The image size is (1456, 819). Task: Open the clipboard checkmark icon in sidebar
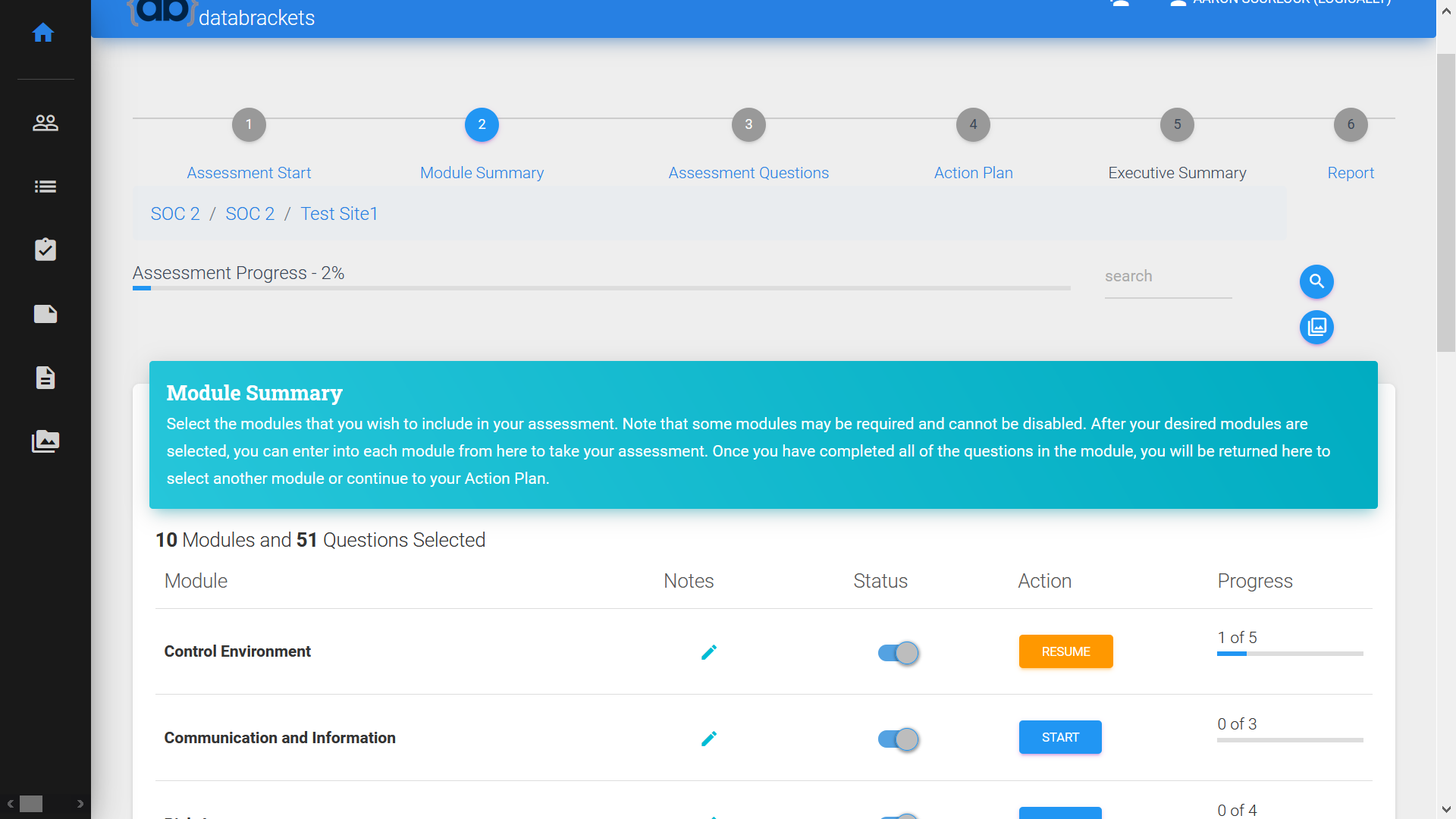click(x=45, y=249)
